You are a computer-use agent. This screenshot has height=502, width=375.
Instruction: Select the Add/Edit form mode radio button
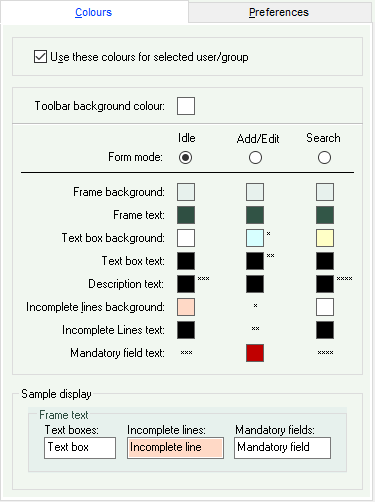pos(255,158)
